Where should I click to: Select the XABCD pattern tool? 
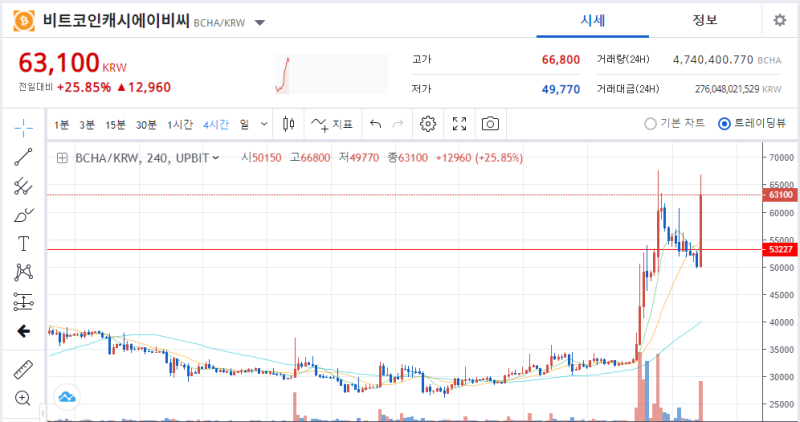coord(23,272)
